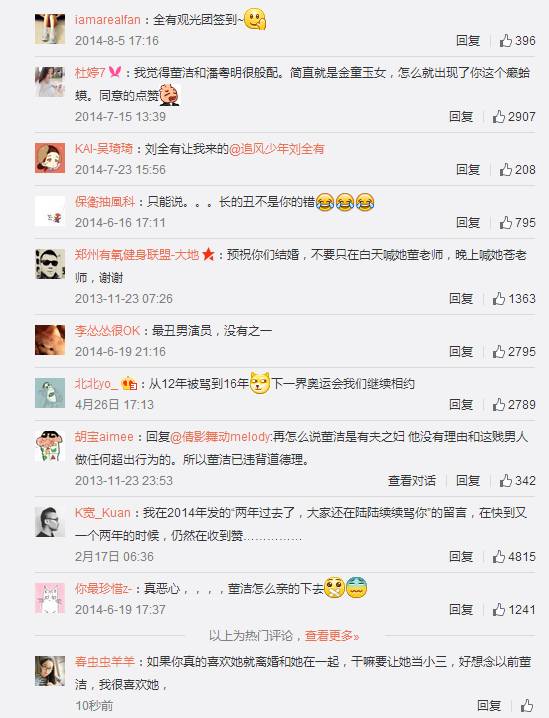Viewport: 549px width, 718px height.
Task: Like K宽_Kuan's comment with 4815 likes
Action: pyautogui.click(x=499, y=557)
